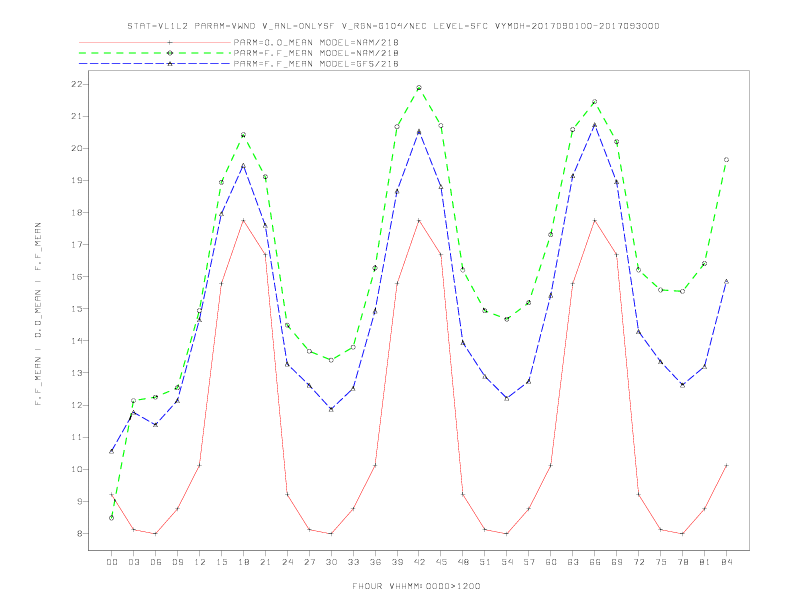
Task: Click the red observed peak marker at hour 18
Action: [243, 220]
